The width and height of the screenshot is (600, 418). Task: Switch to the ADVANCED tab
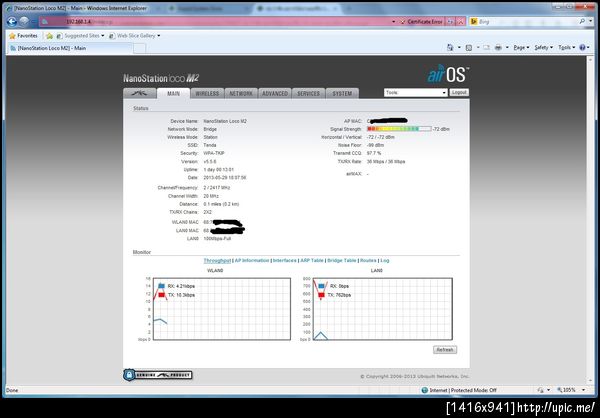[x=275, y=93]
